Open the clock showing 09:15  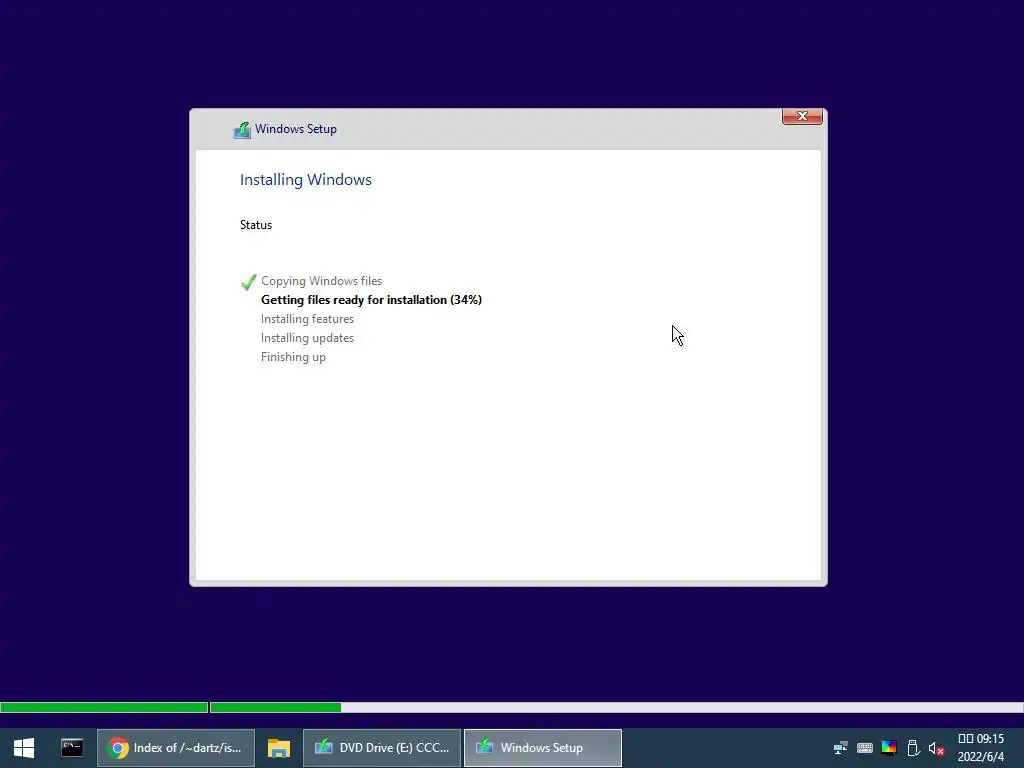pos(980,748)
